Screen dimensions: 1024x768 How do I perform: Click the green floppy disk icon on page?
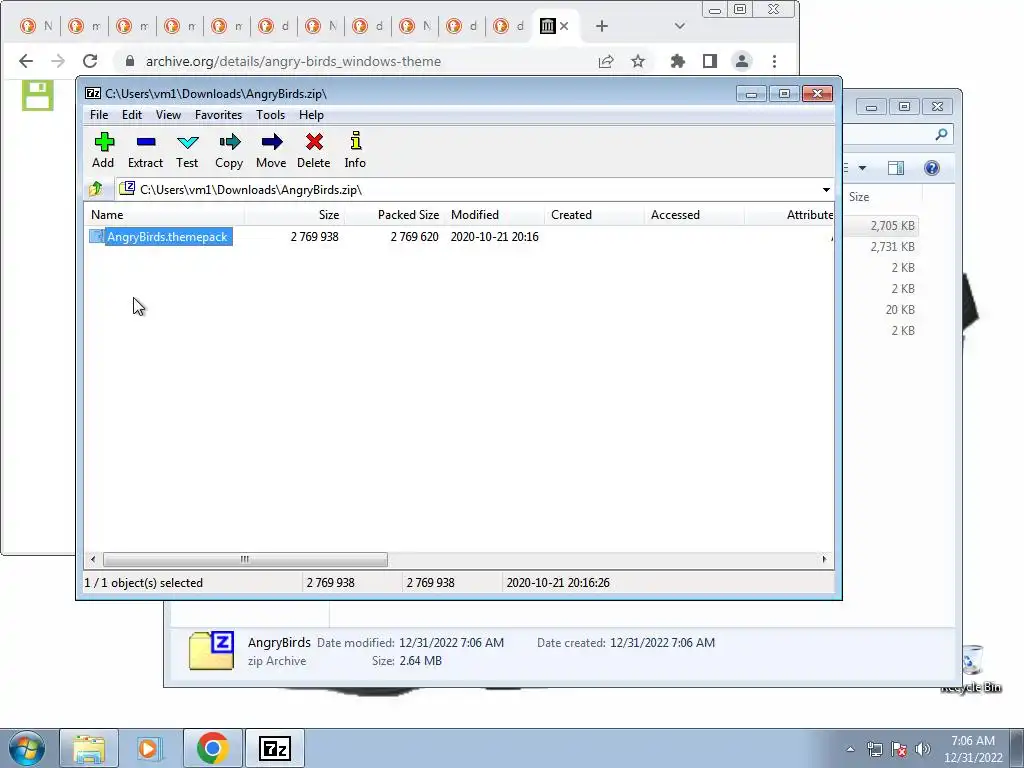point(37,96)
